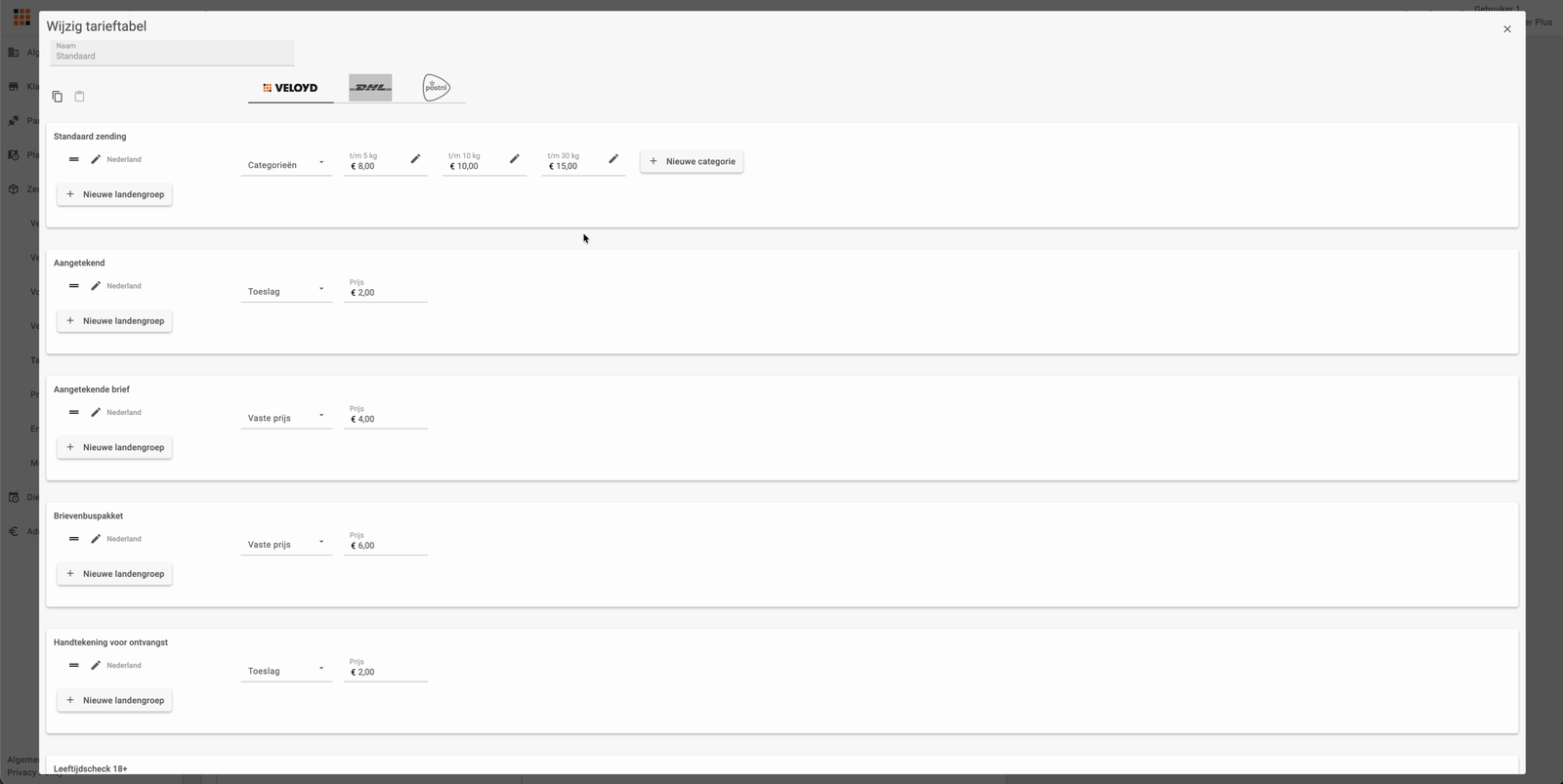Click the paste clipboard icon
Viewport: 1563px width, 784px height.
[80, 96]
